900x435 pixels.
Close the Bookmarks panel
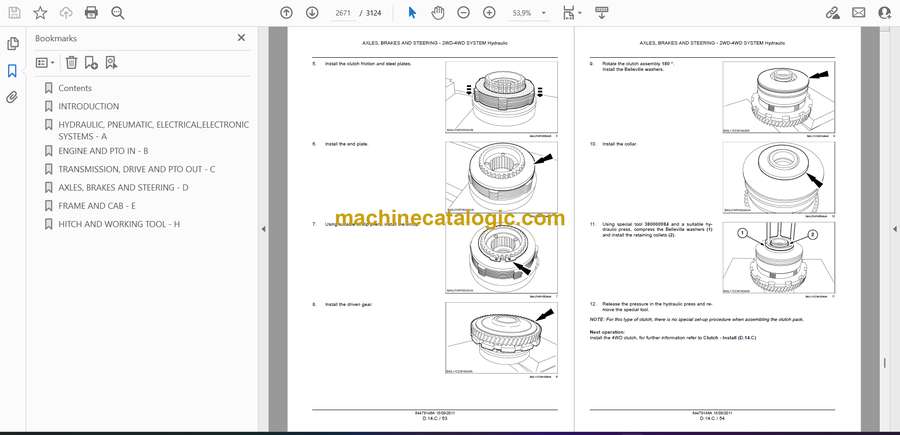[241, 37]
